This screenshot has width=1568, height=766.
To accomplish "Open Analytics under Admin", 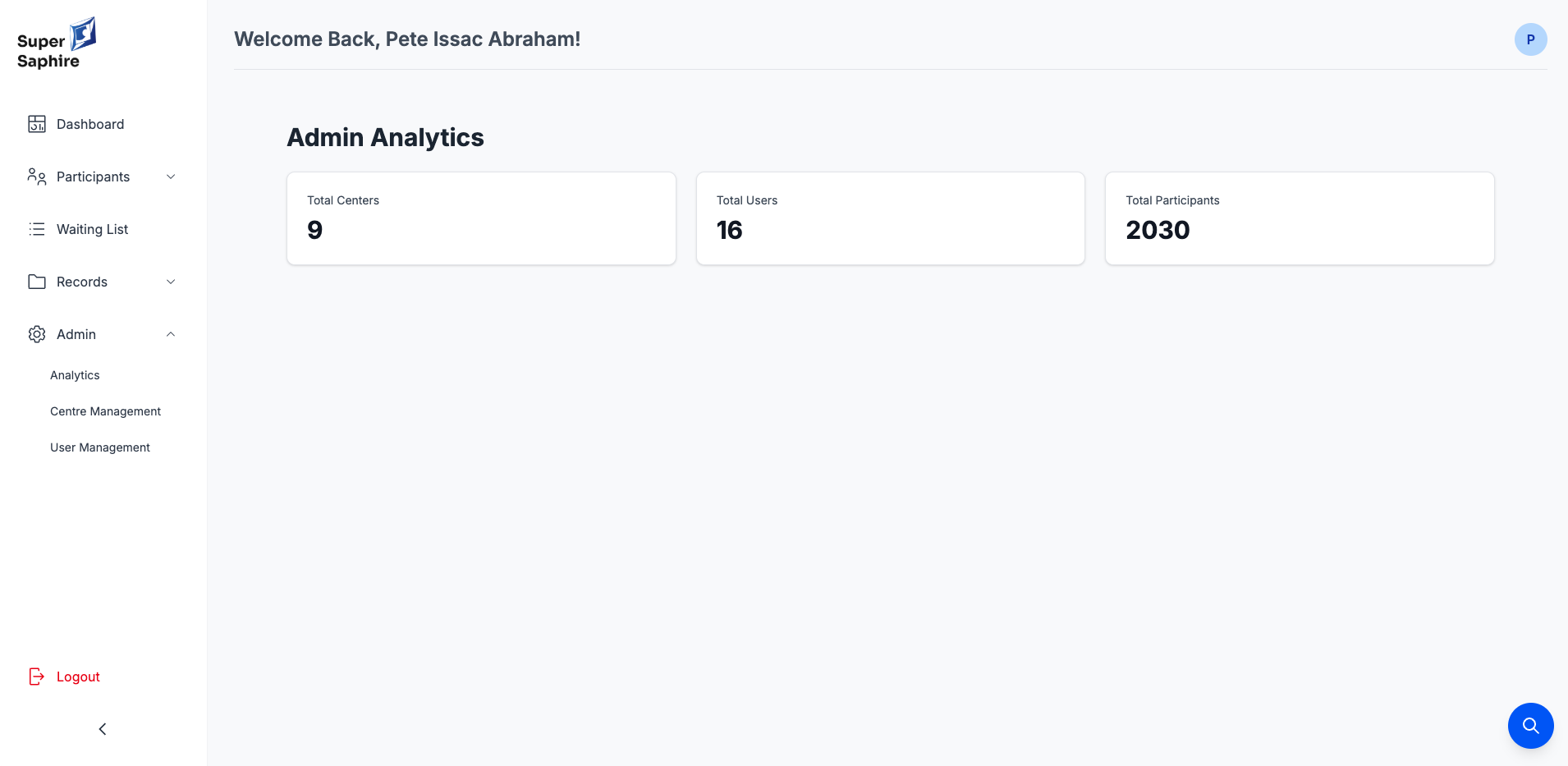I will tap(75, 375).
